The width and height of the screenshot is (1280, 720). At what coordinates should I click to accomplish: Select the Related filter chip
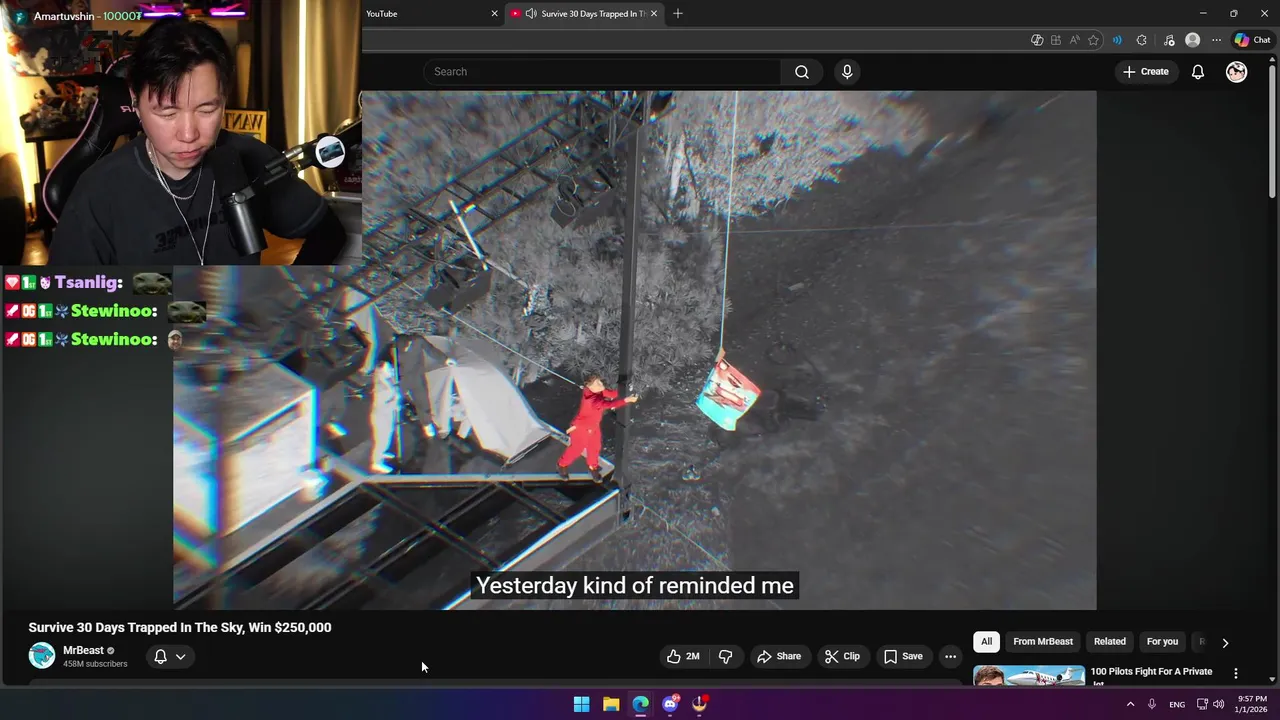(x=1109, y=641)
